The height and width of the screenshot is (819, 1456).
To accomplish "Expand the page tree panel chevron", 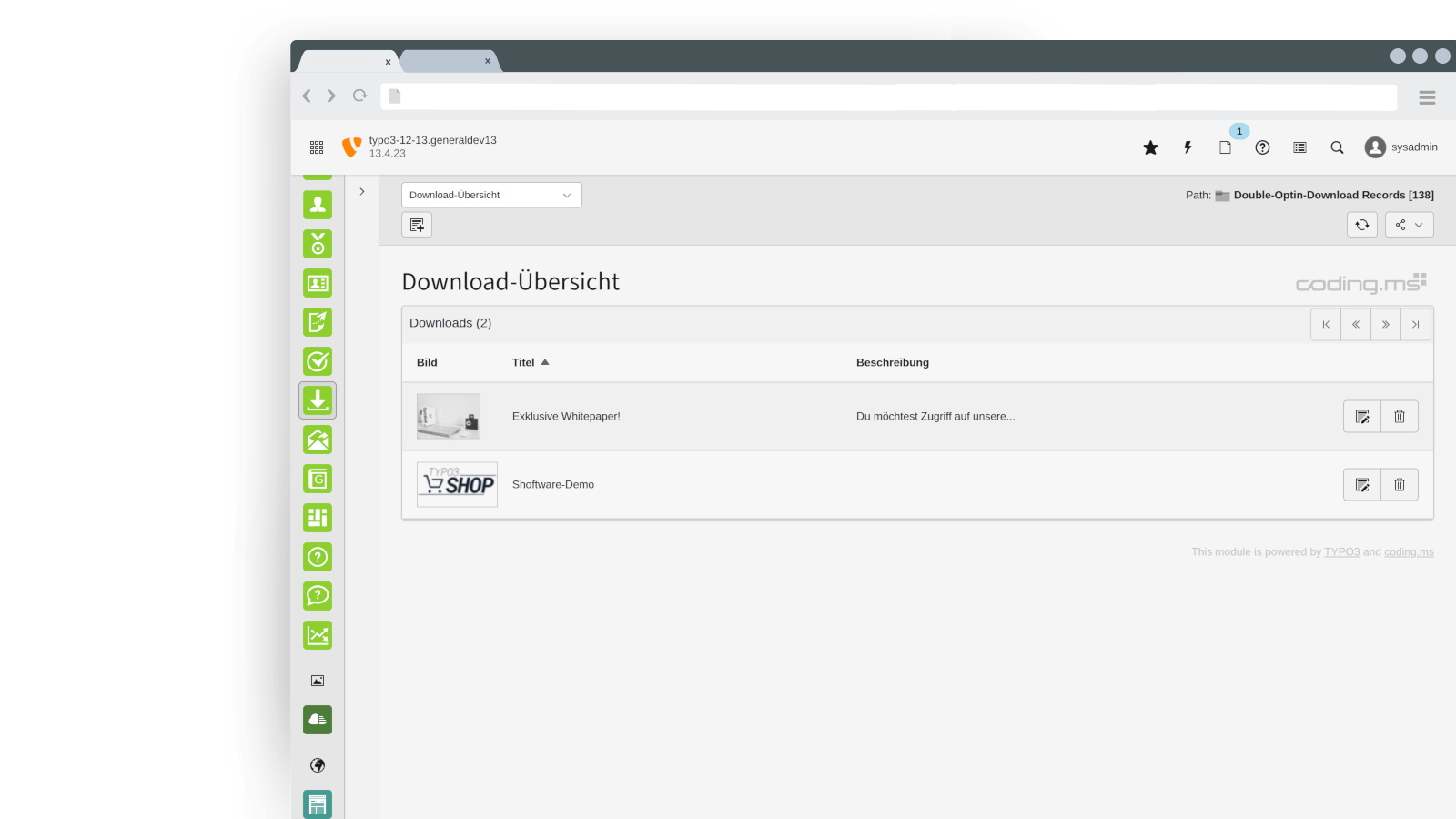I will [362, 192].
